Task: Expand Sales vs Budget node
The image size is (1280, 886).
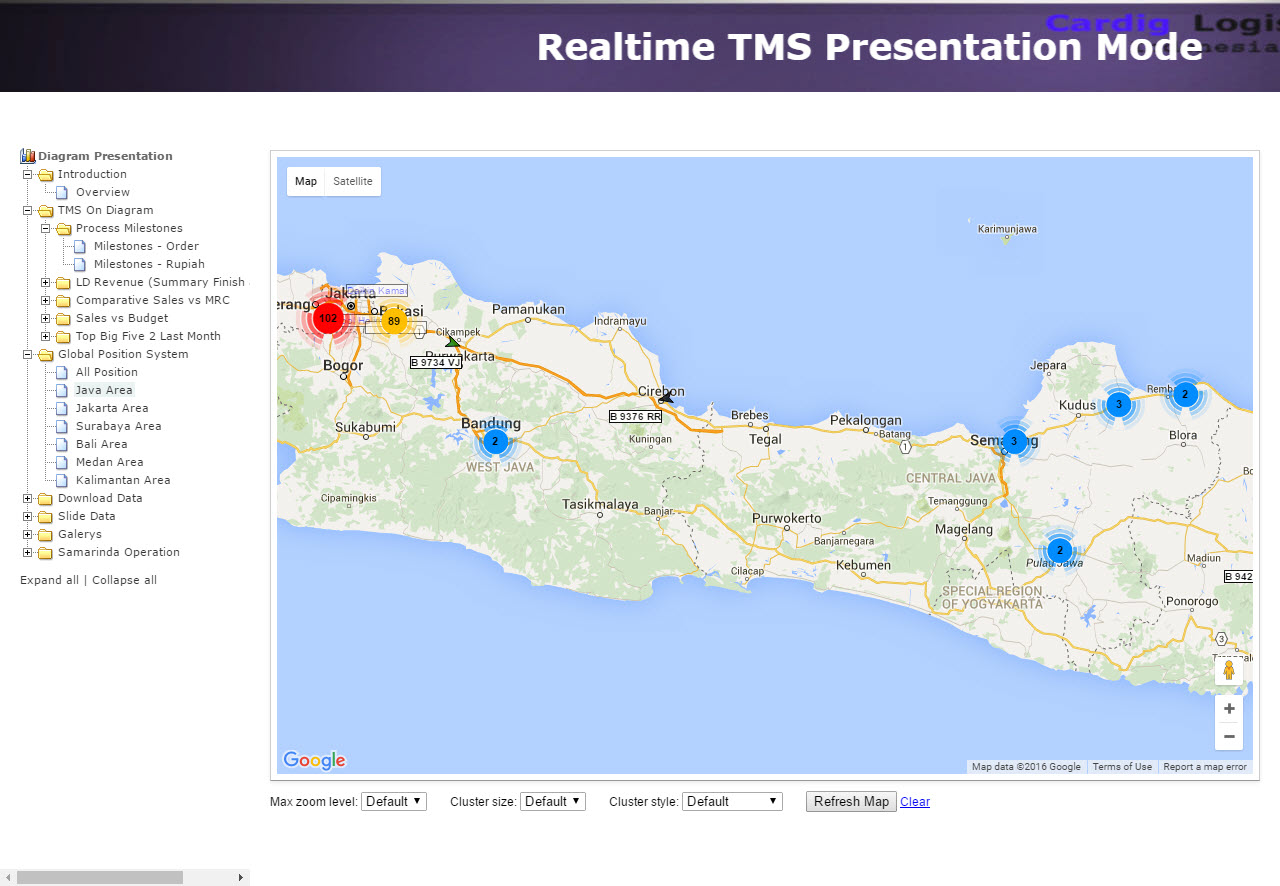Action: pyautogui.click(x=46, y=319)
